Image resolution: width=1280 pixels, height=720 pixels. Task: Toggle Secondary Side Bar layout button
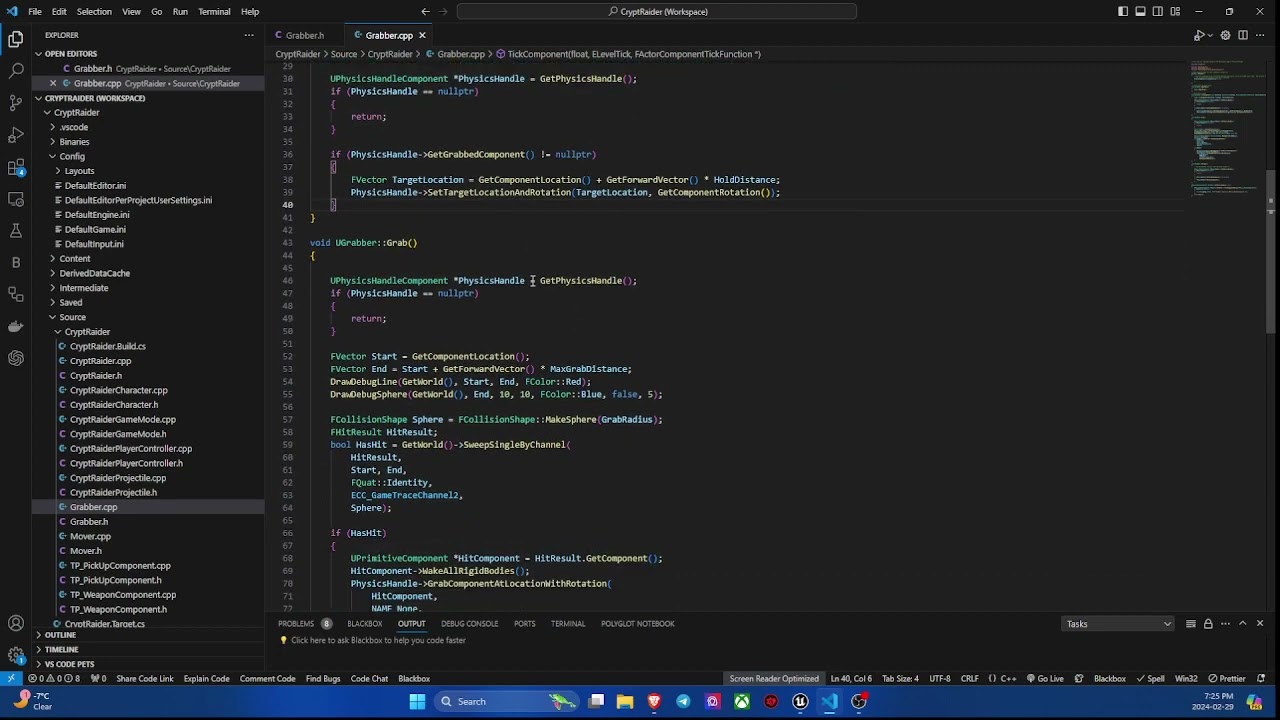click(1157, 12)
